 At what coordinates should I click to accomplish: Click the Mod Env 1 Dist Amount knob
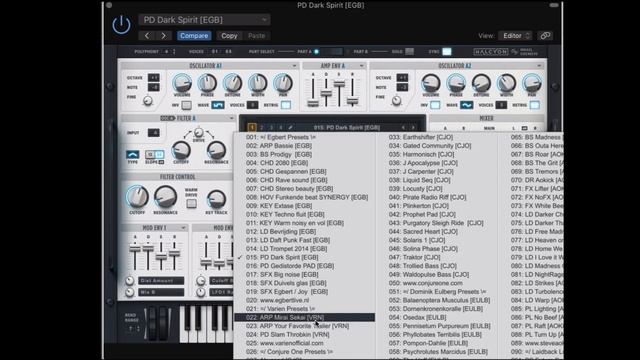(x=130, y=281)
